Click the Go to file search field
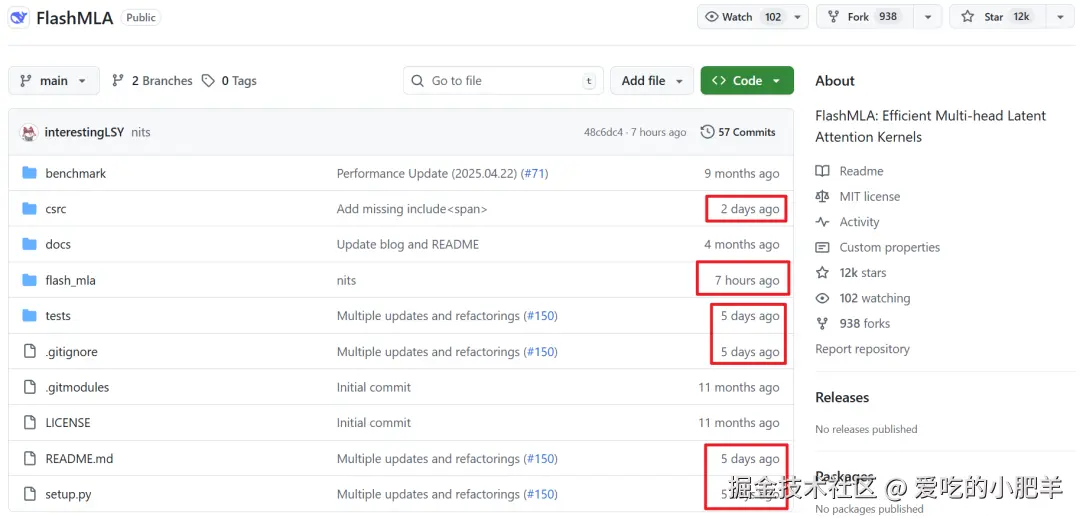Image resolution: width=1080 pixels, height=518 pixels. (x=503, y=81)
